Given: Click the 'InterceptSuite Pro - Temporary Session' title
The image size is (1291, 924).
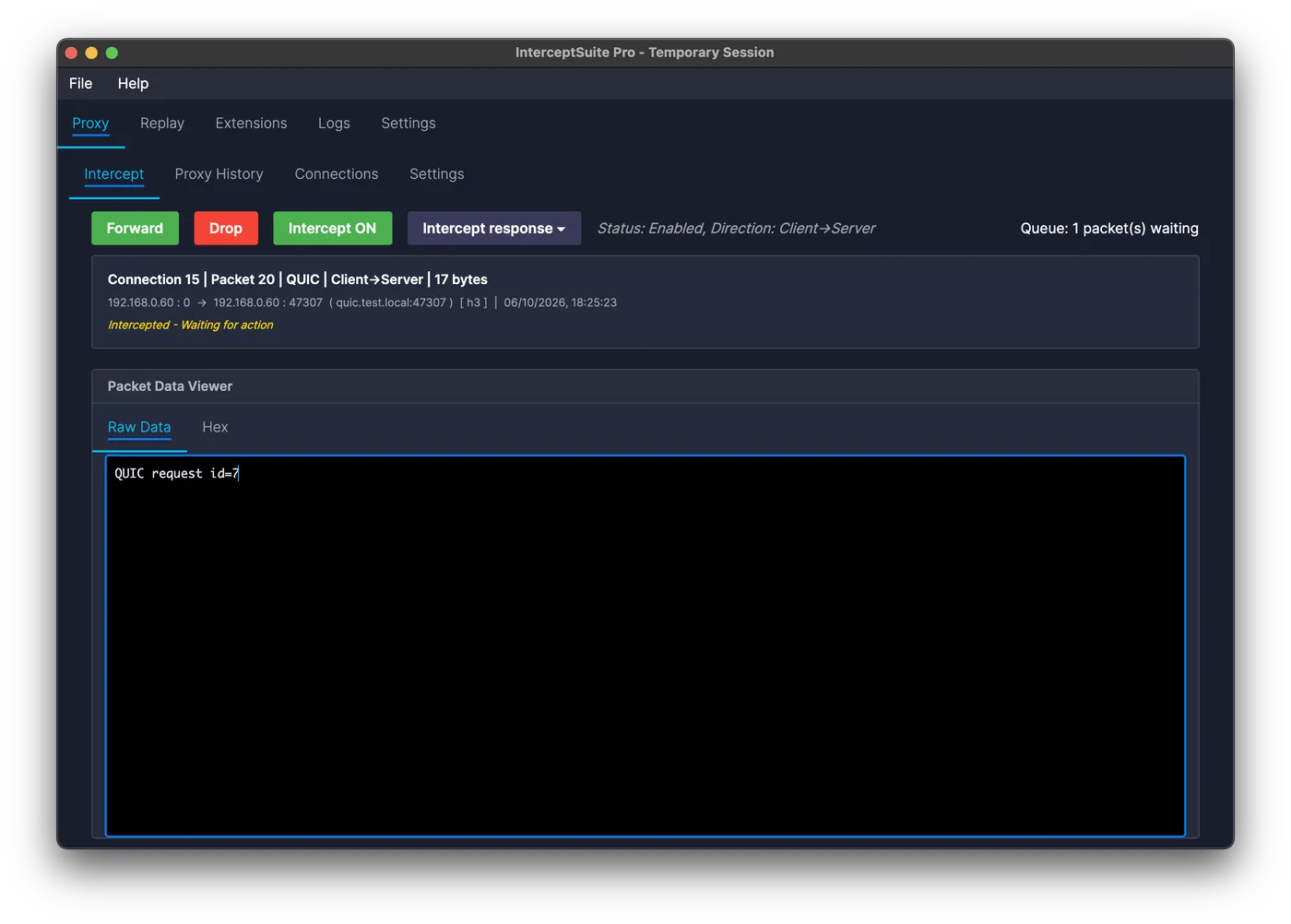Looking at the screenshot, I should [645, 53].
